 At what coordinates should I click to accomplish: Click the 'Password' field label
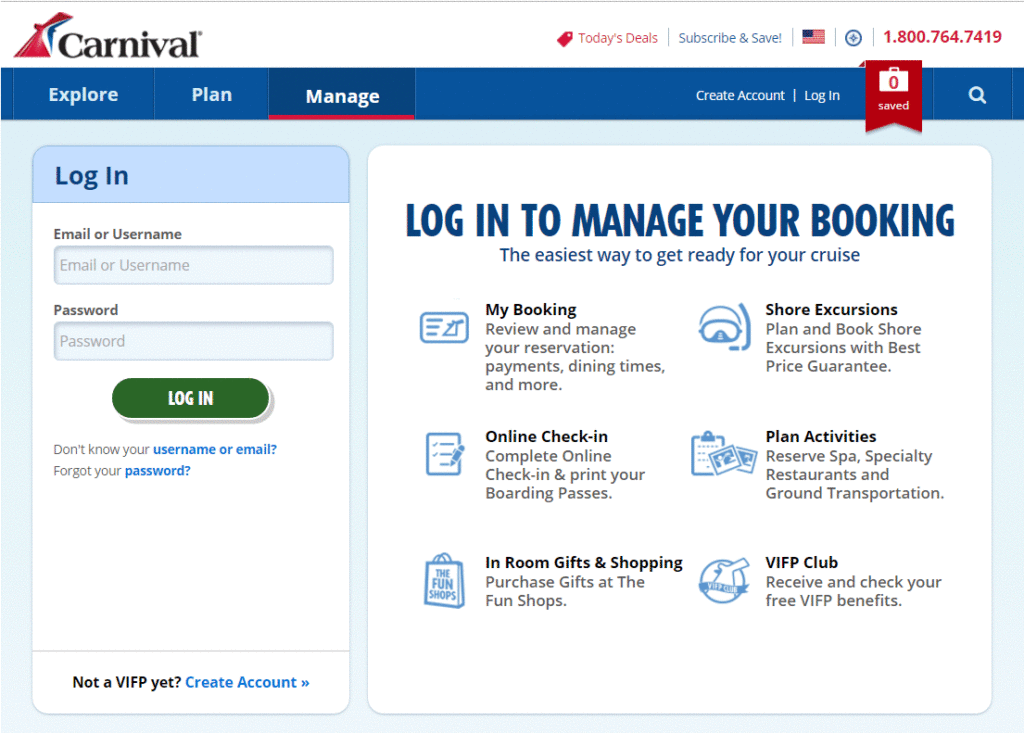pyautogui.click(x=86, y=310)
